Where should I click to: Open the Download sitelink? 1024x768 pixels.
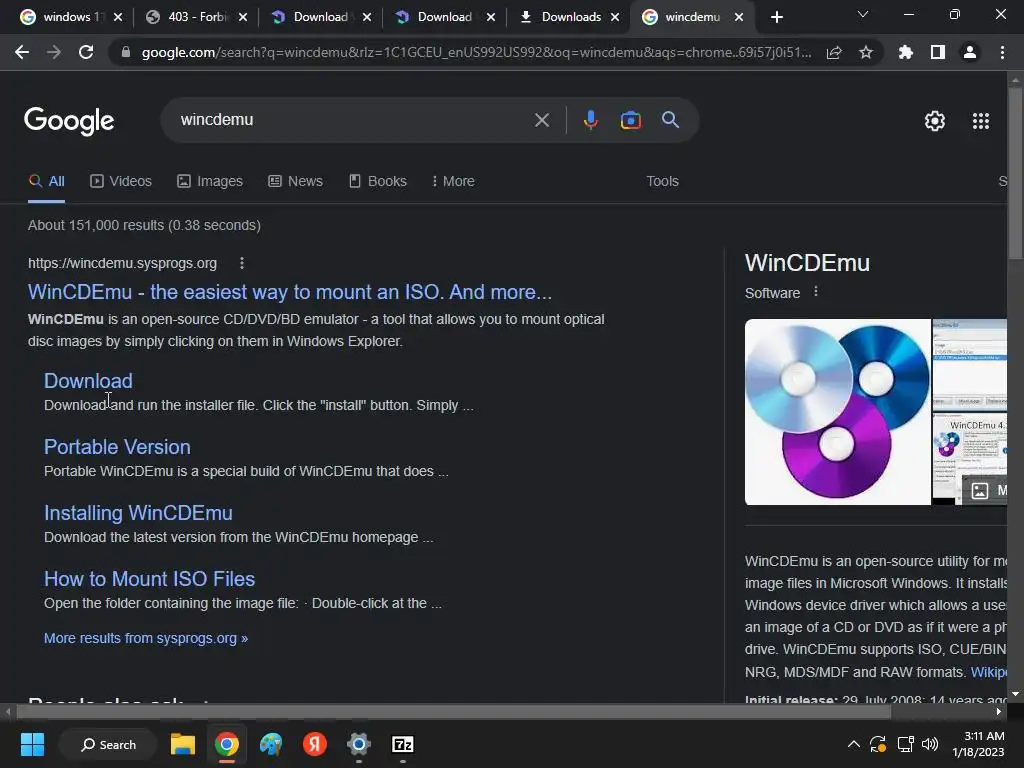pos(88,381)
